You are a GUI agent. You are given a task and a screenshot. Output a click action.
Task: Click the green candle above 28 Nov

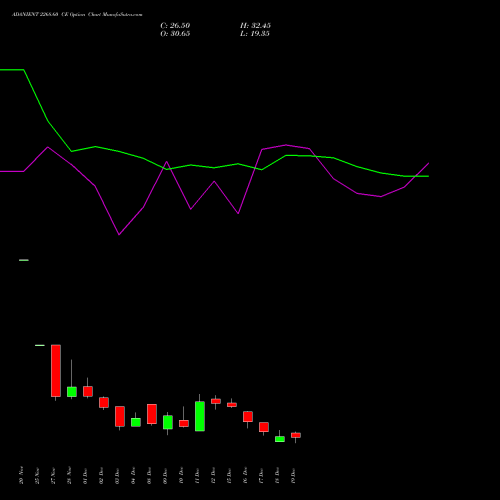72,392
